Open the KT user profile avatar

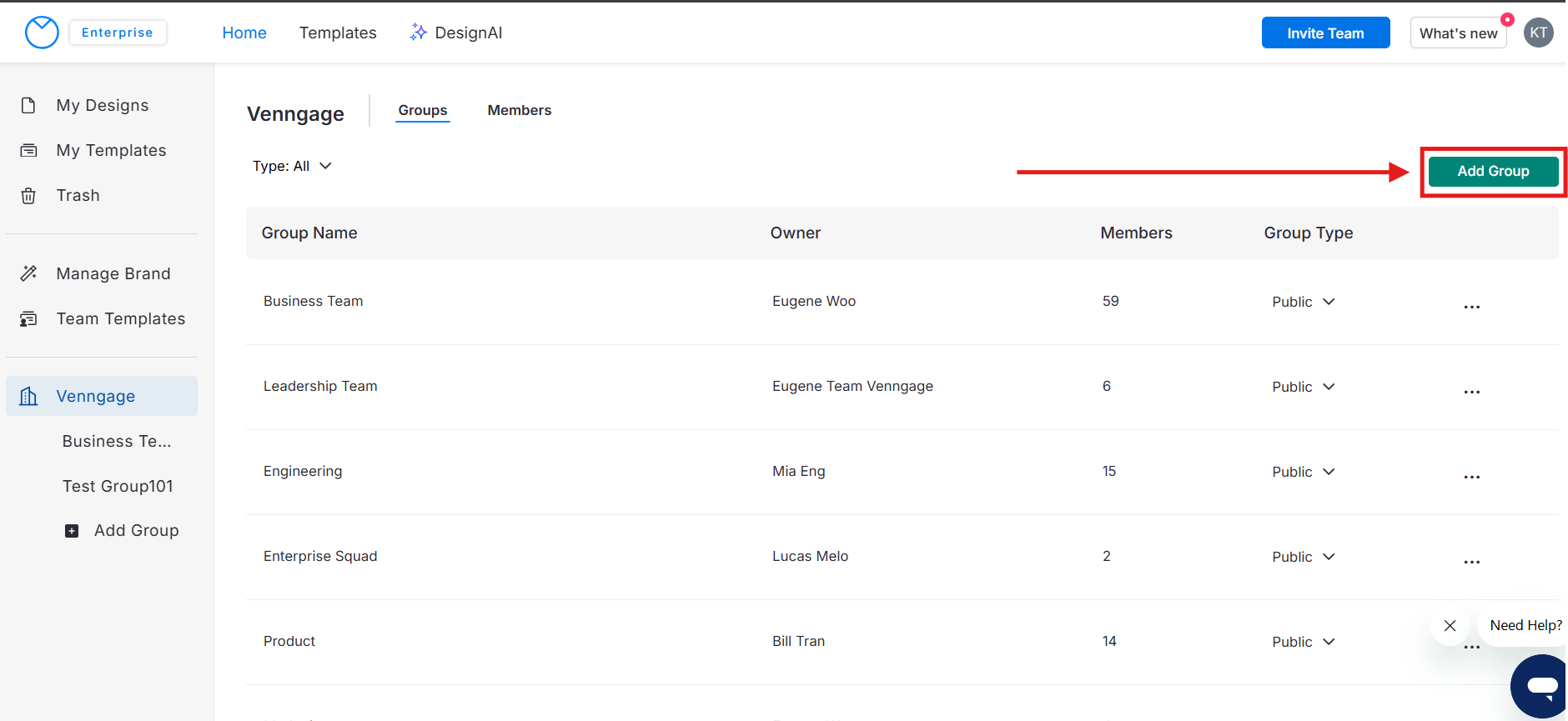(1538, 33)
